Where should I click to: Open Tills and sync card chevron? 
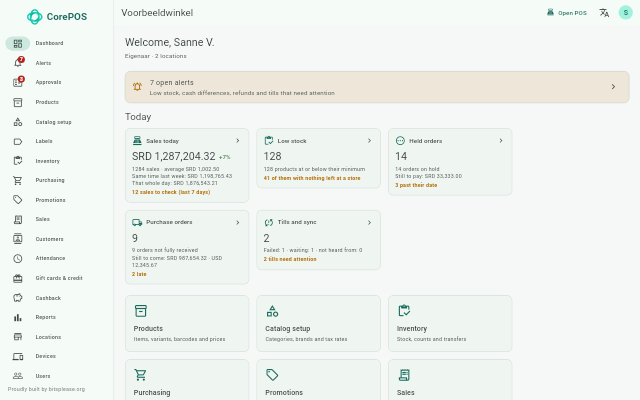pos(369,222)
